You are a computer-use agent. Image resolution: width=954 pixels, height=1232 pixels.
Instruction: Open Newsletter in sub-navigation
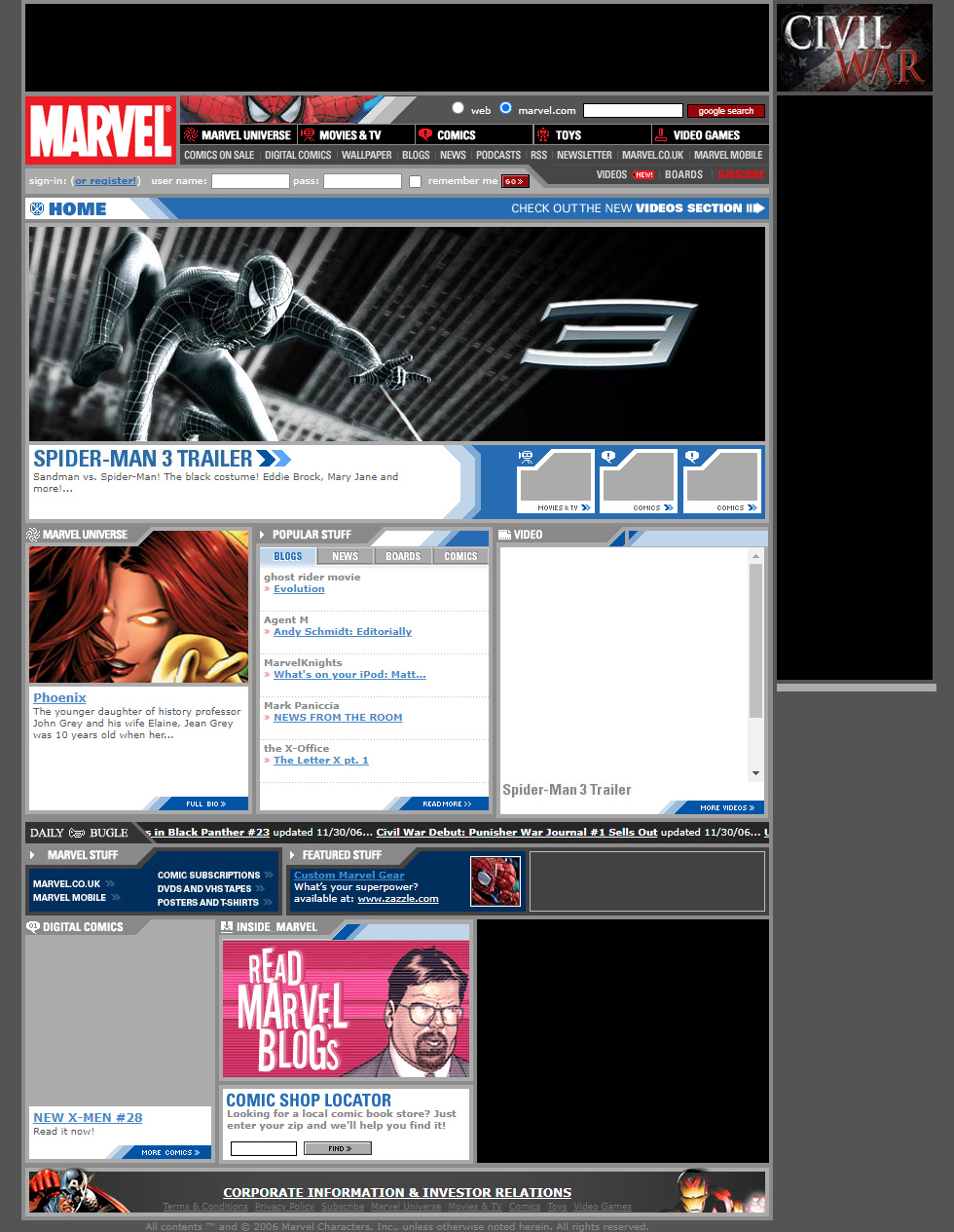[584, 155]
